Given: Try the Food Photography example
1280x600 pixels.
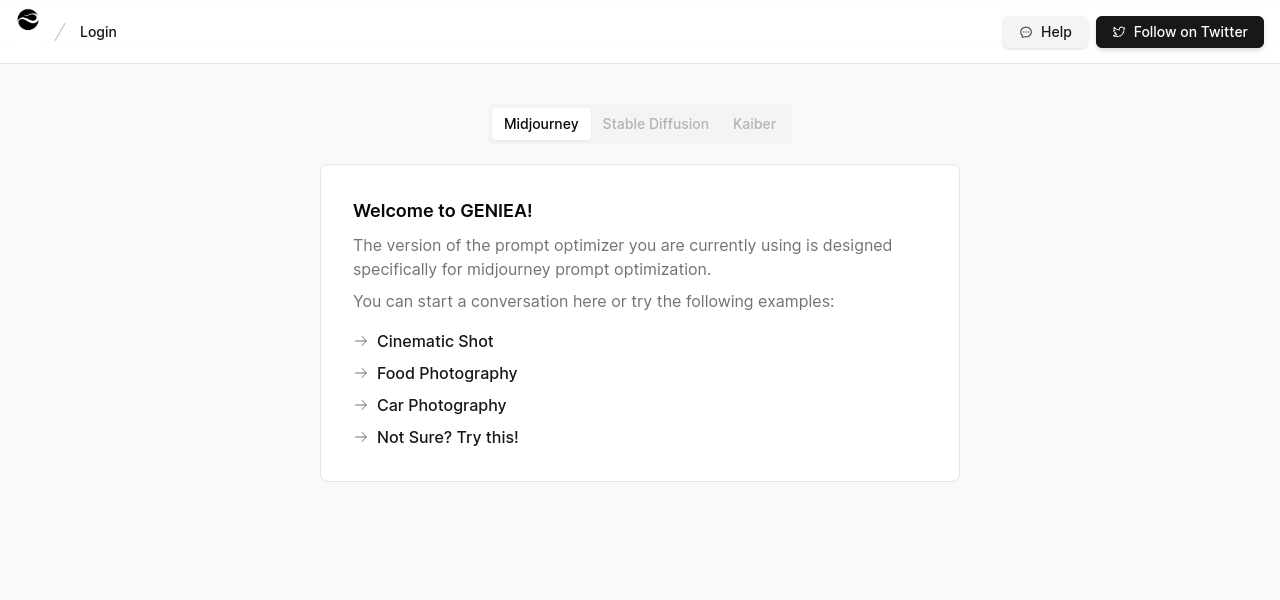Looking at the screenshot, I should coord(447,373).
